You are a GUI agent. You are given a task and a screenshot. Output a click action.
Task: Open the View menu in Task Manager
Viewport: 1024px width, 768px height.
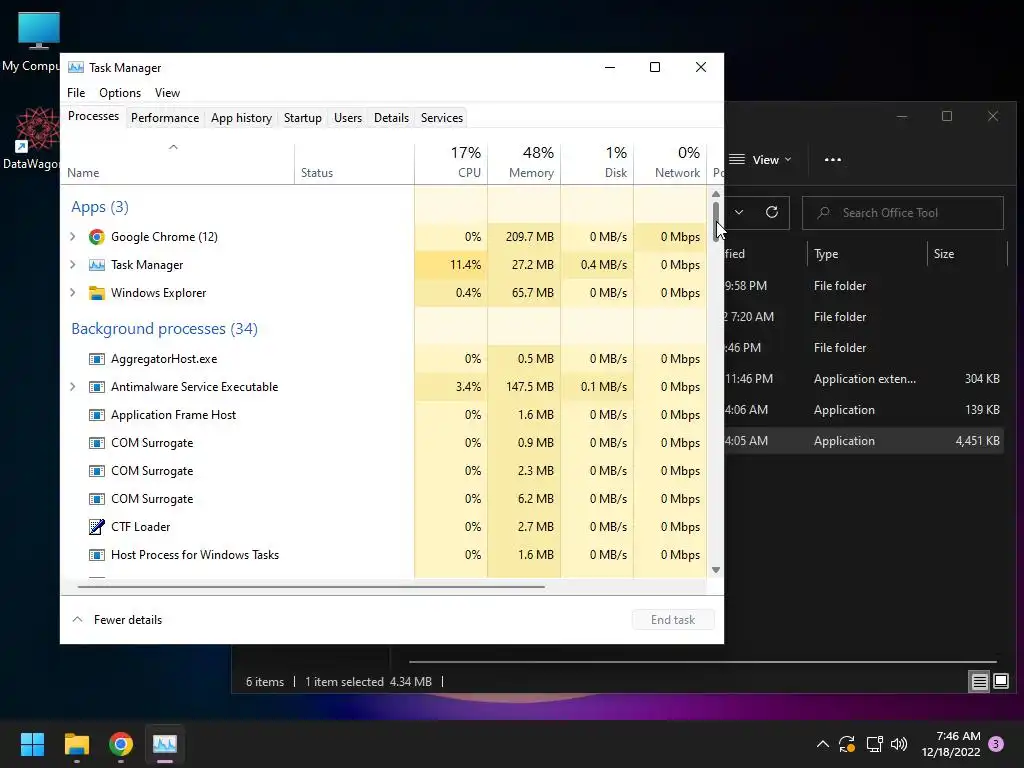tap(167, 93)
